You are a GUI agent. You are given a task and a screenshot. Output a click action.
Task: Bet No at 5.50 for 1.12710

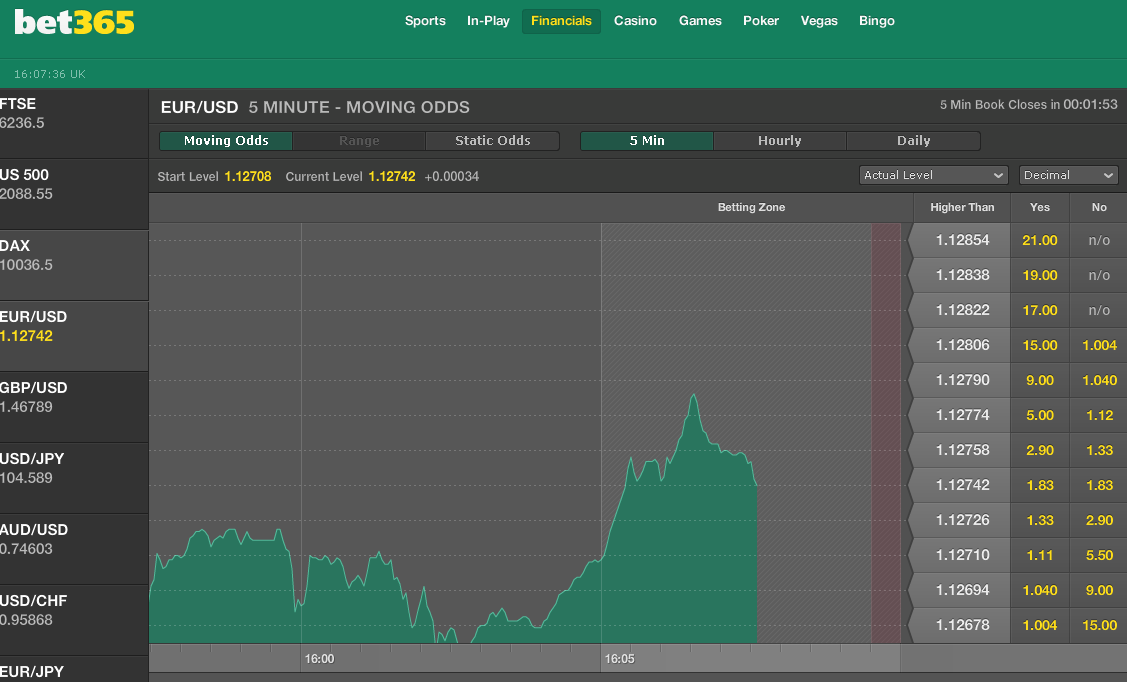[1099, 556]
